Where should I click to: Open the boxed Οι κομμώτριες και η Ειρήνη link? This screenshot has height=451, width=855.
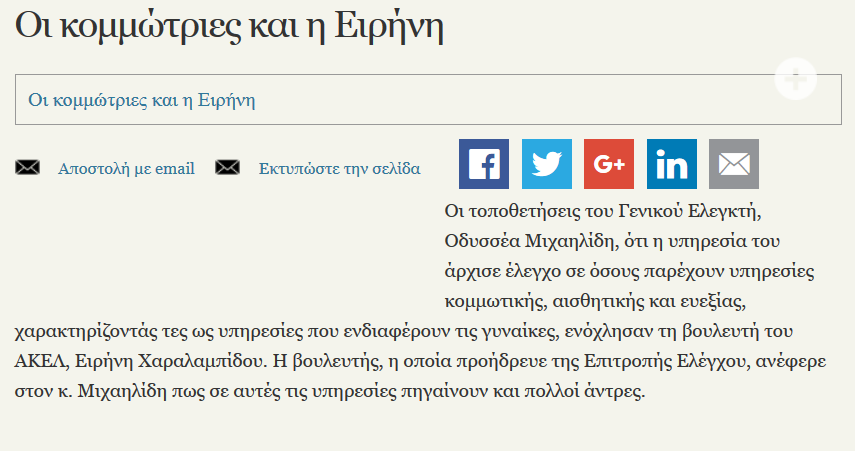[142, 100]
